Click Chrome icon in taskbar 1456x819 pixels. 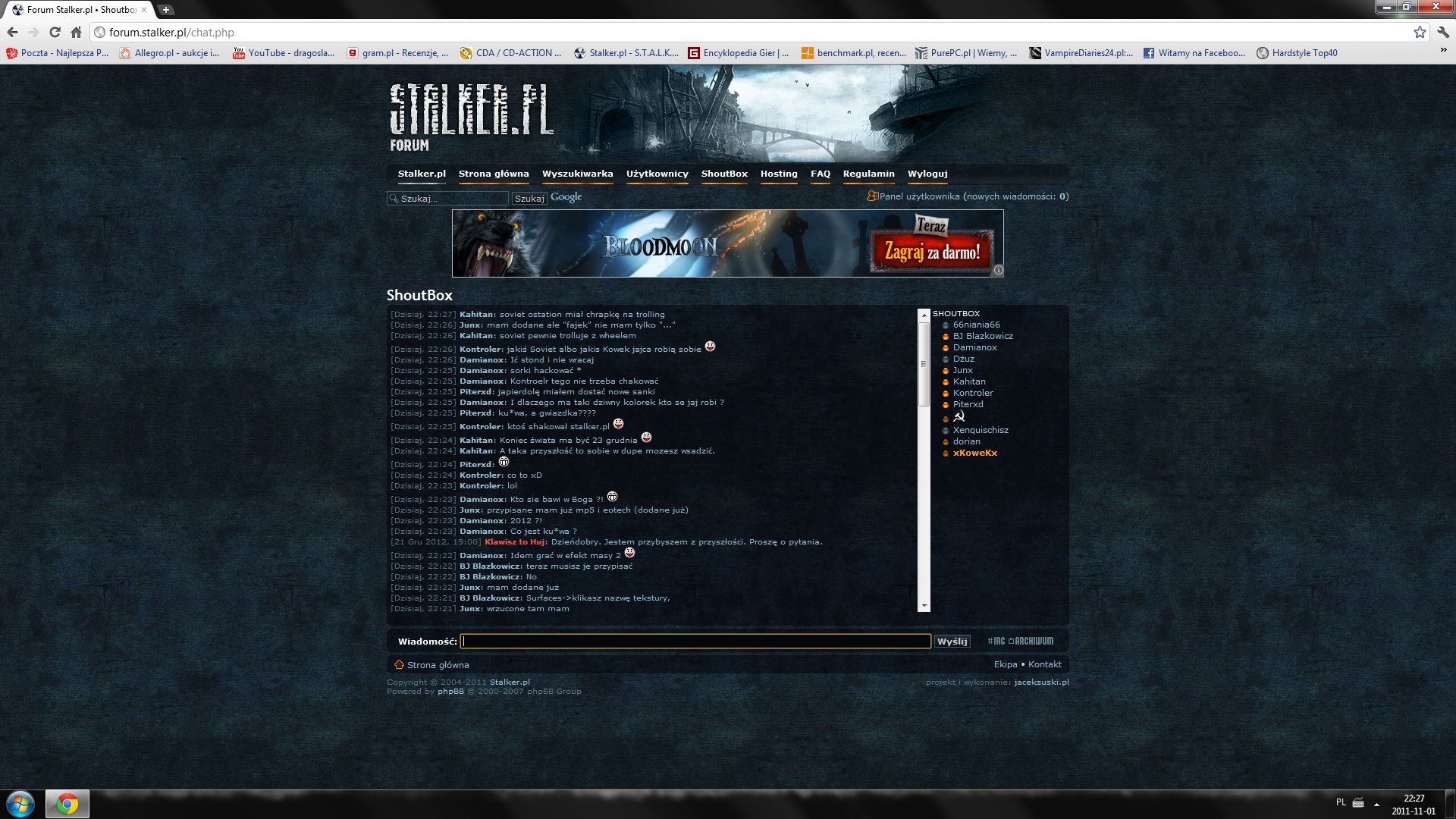coord(67,804)
